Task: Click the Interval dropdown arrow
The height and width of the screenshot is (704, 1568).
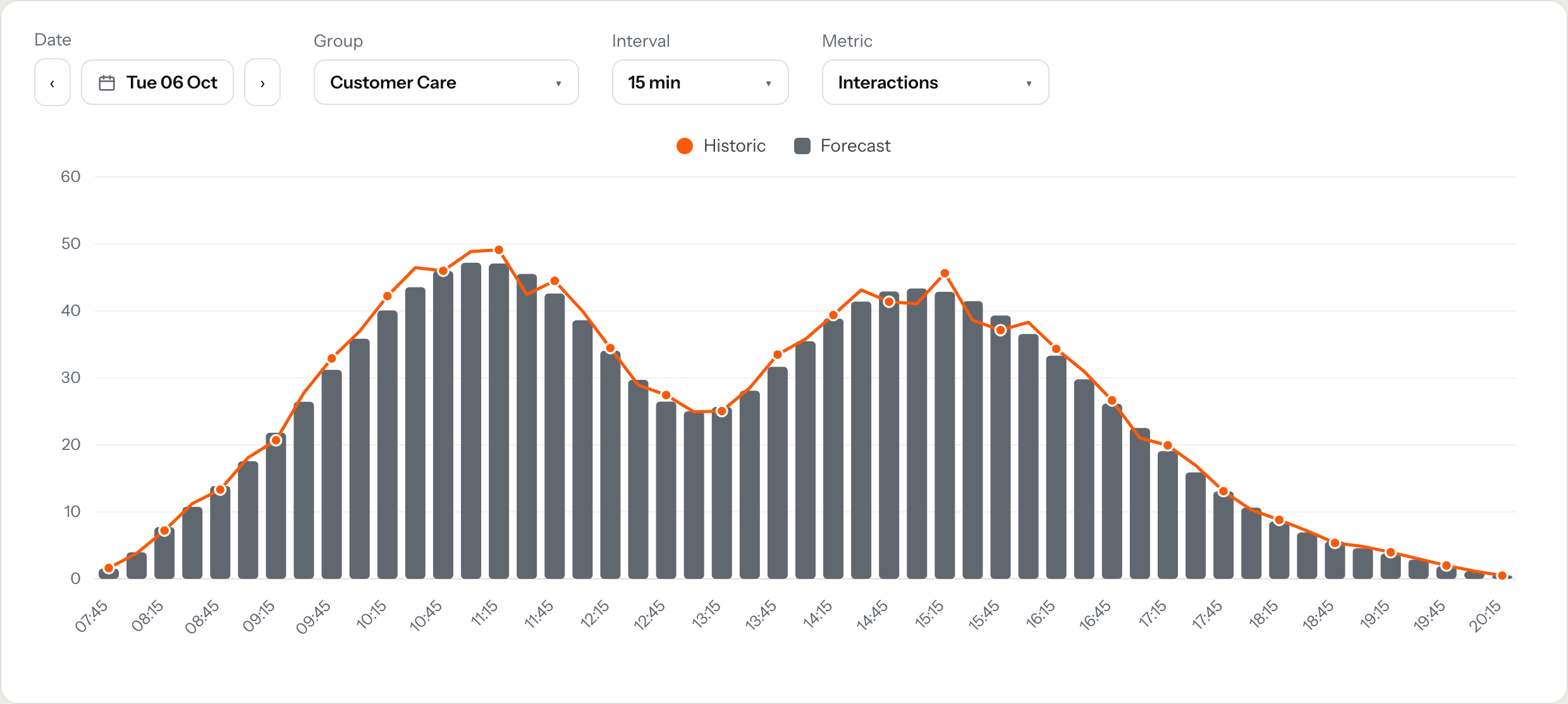Action: click(x=768, y=83)
